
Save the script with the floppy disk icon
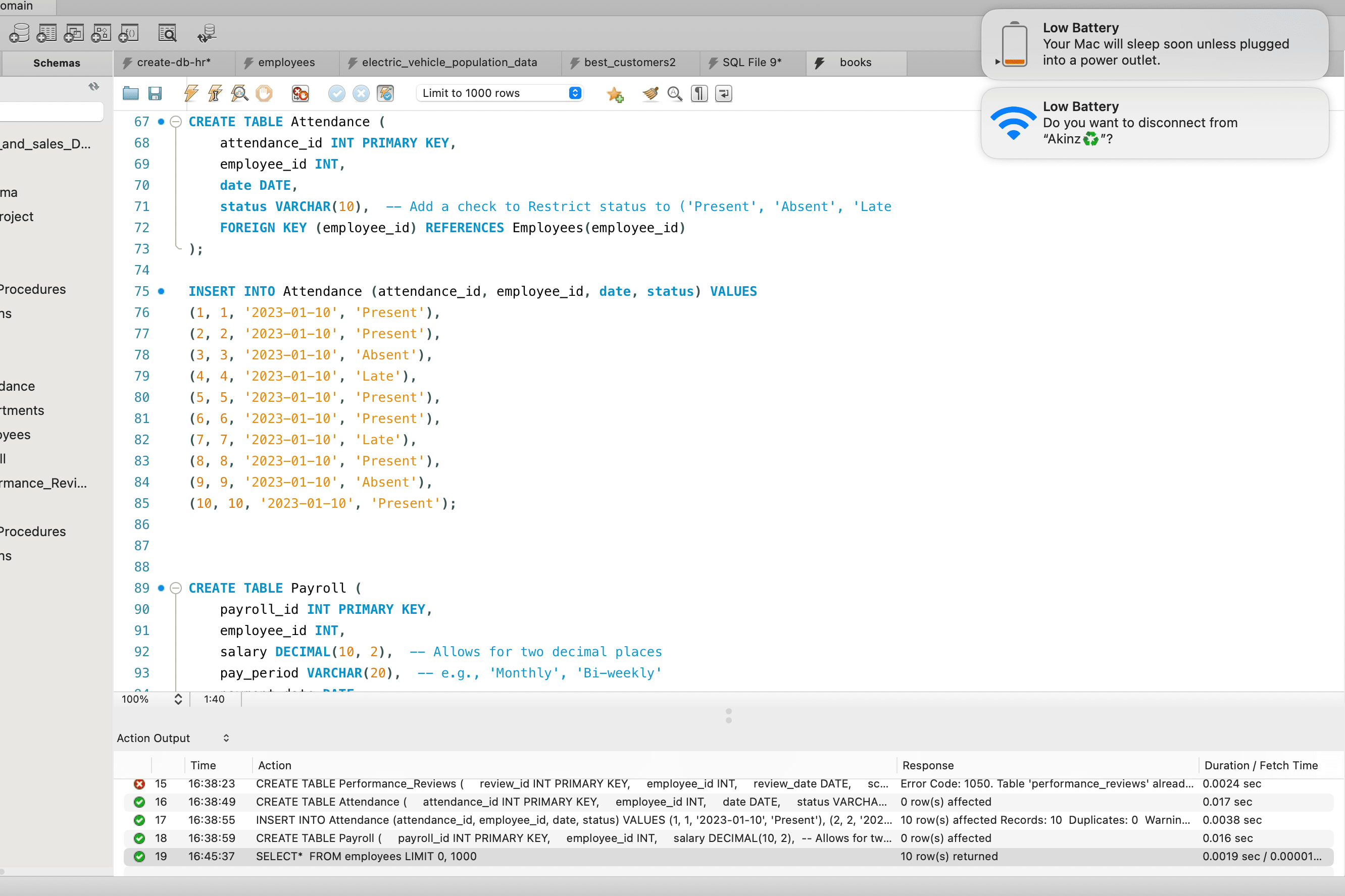coord(155,93)
